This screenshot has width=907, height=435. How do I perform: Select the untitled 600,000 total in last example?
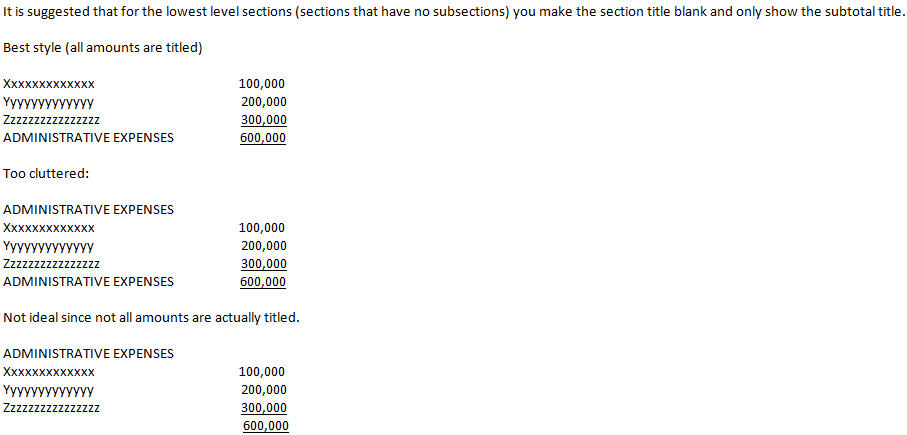(x=266, y=426)
